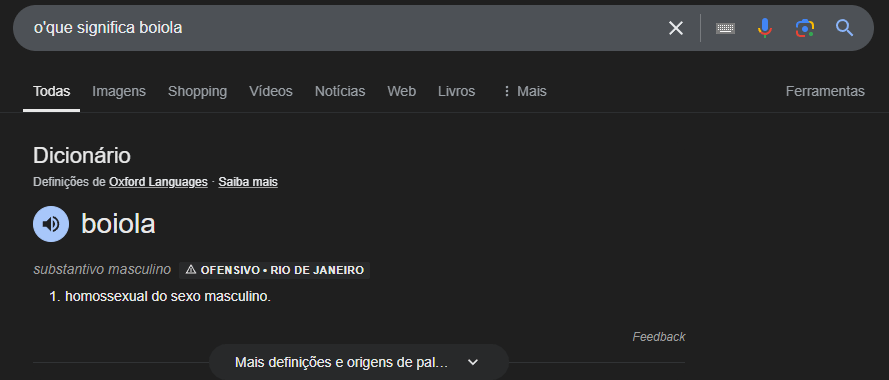Click the substantivo masculino label
This screenshot has width=889, height=380.
(x=102, y=269)
